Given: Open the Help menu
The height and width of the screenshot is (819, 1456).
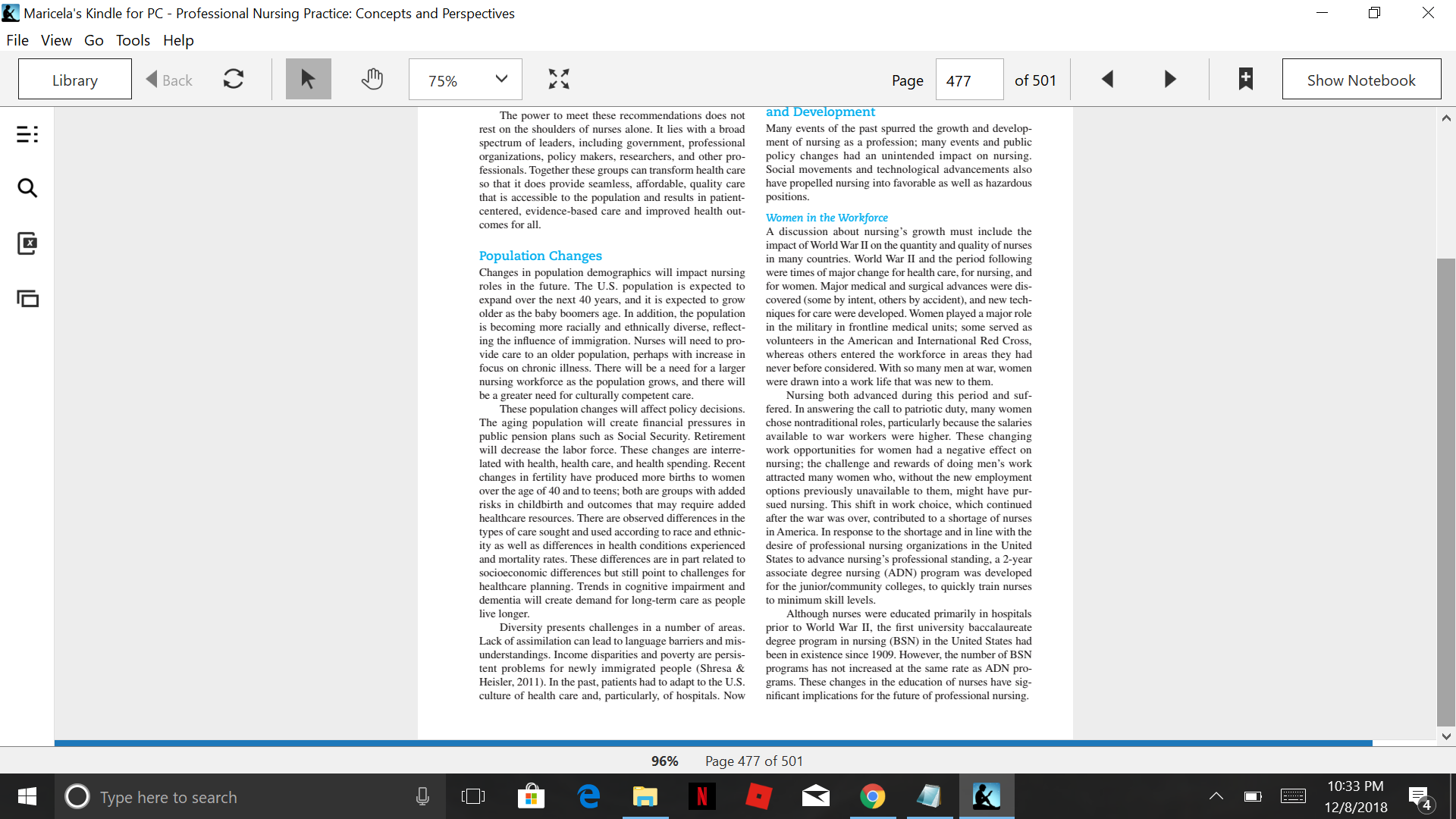Looking at the screenshot, I should coord(178,40).
